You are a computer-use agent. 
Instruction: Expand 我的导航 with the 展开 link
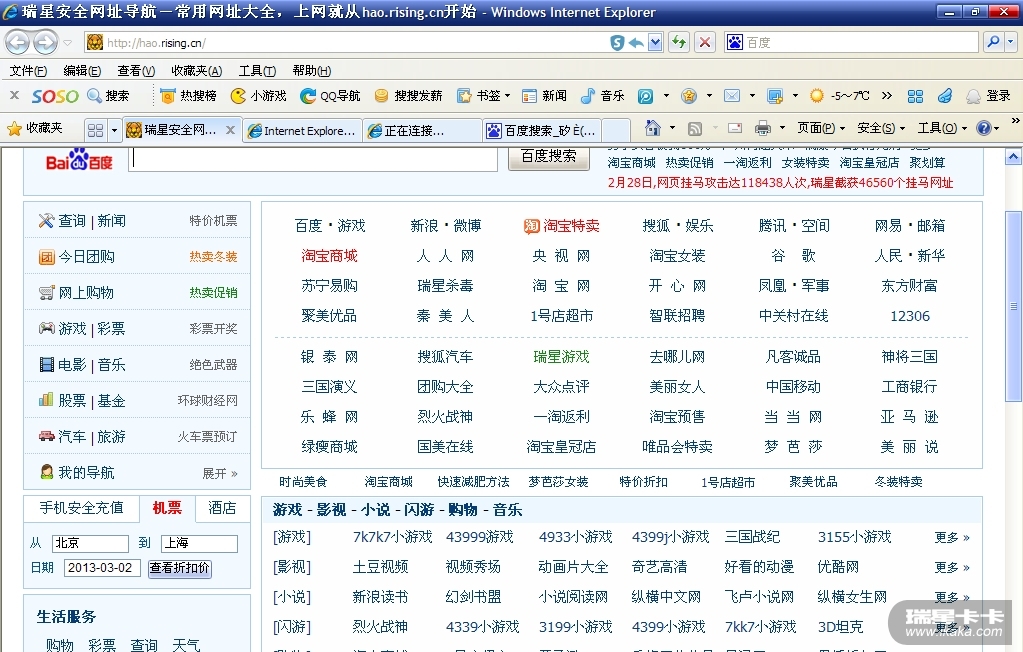(220, 473)
